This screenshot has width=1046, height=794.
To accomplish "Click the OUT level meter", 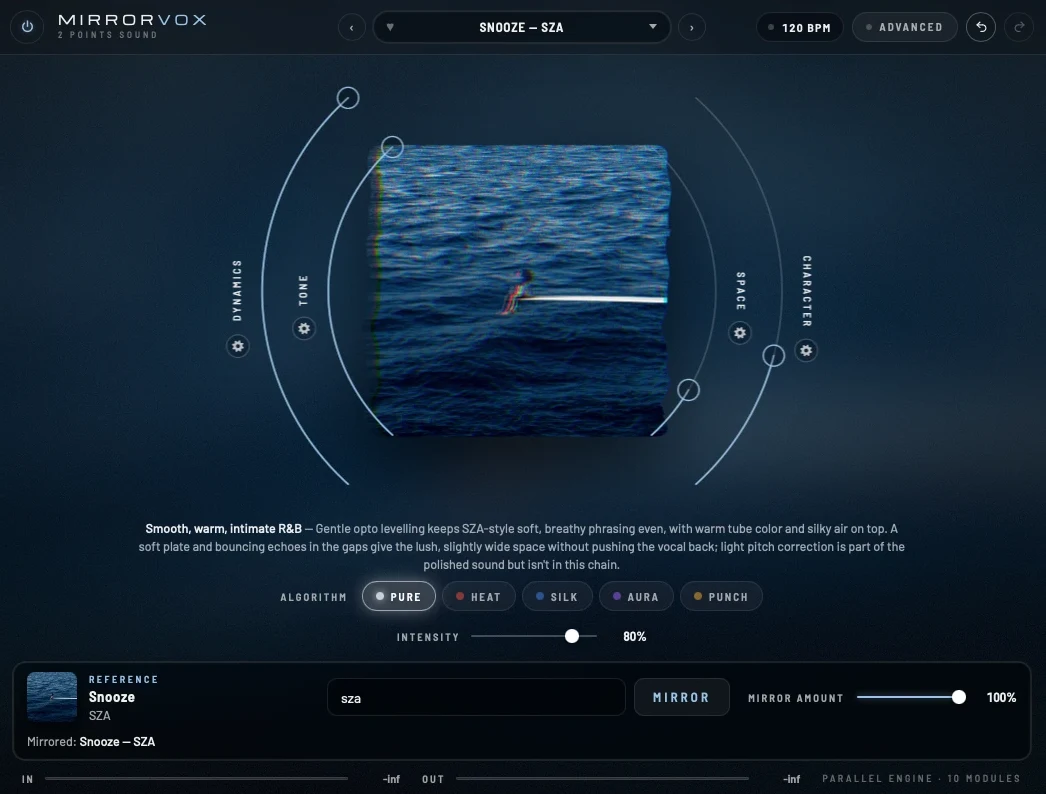I will tap(602, 779).
